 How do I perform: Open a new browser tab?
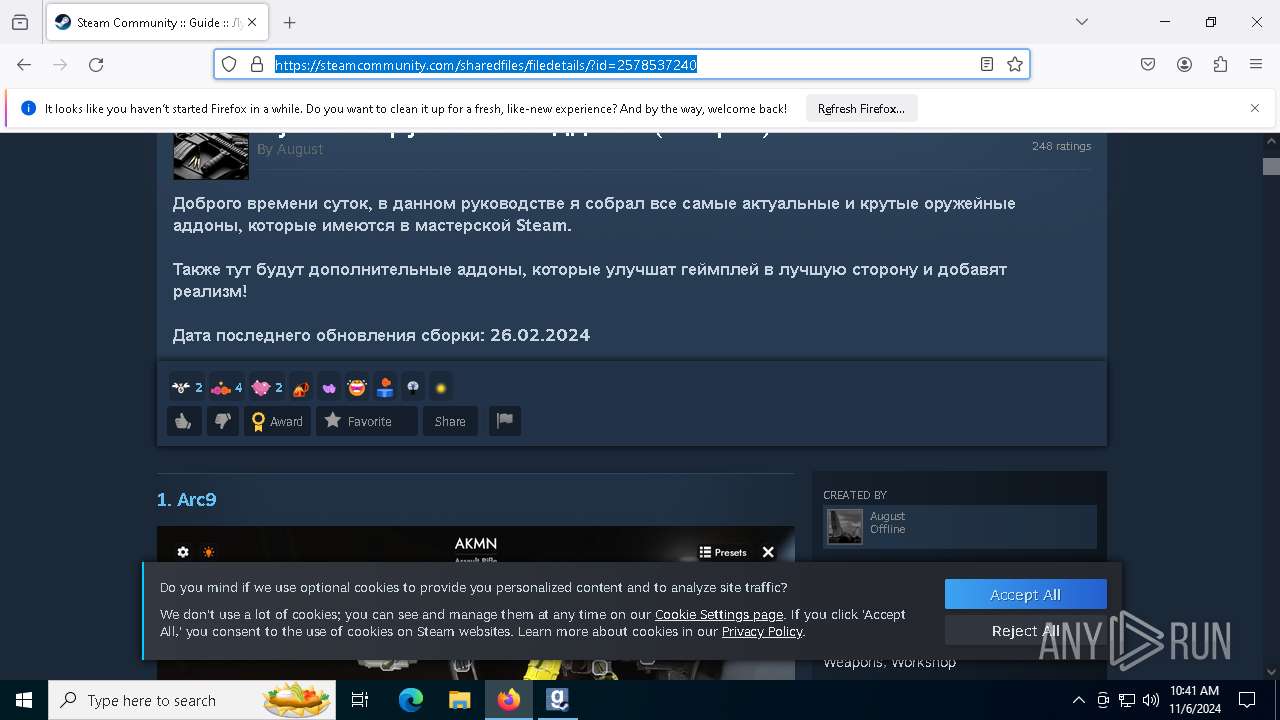(x=290, y=22)
